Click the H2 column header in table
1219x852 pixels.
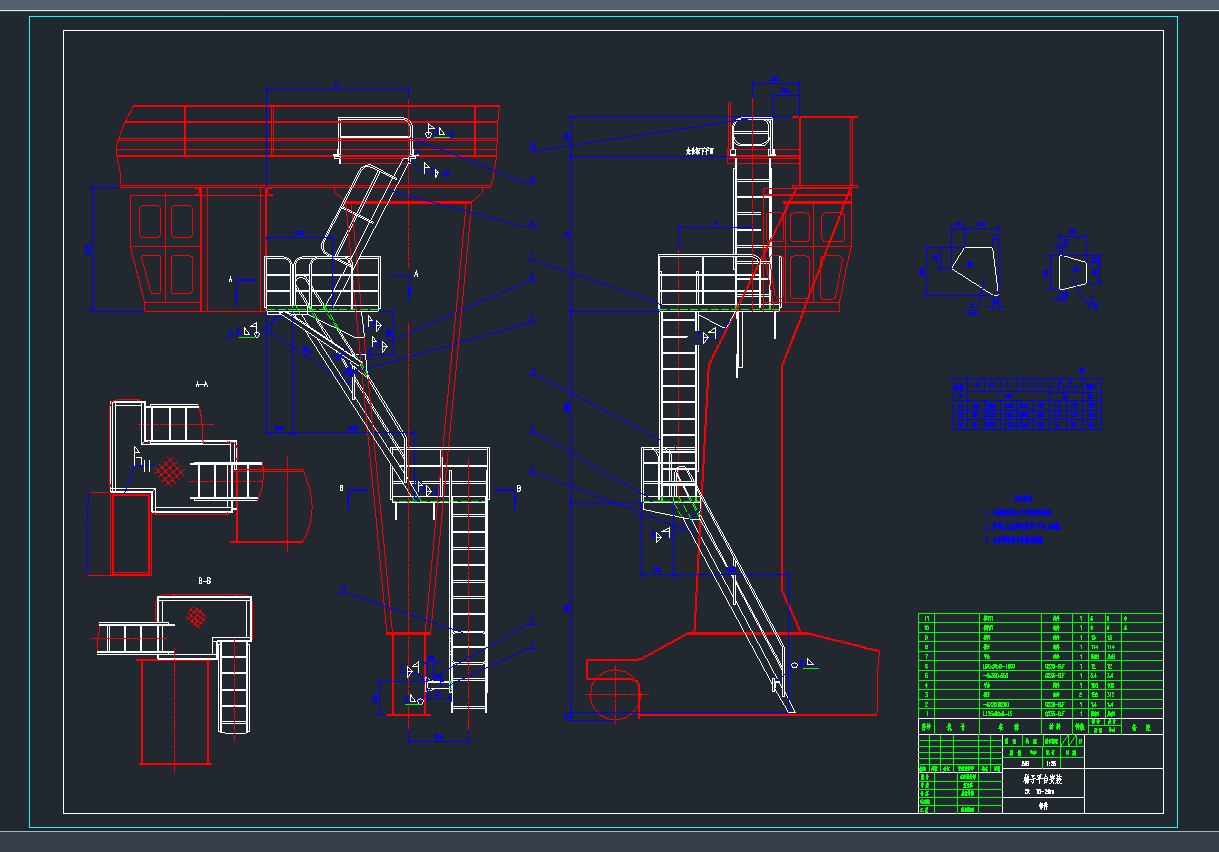click(992, 384)
